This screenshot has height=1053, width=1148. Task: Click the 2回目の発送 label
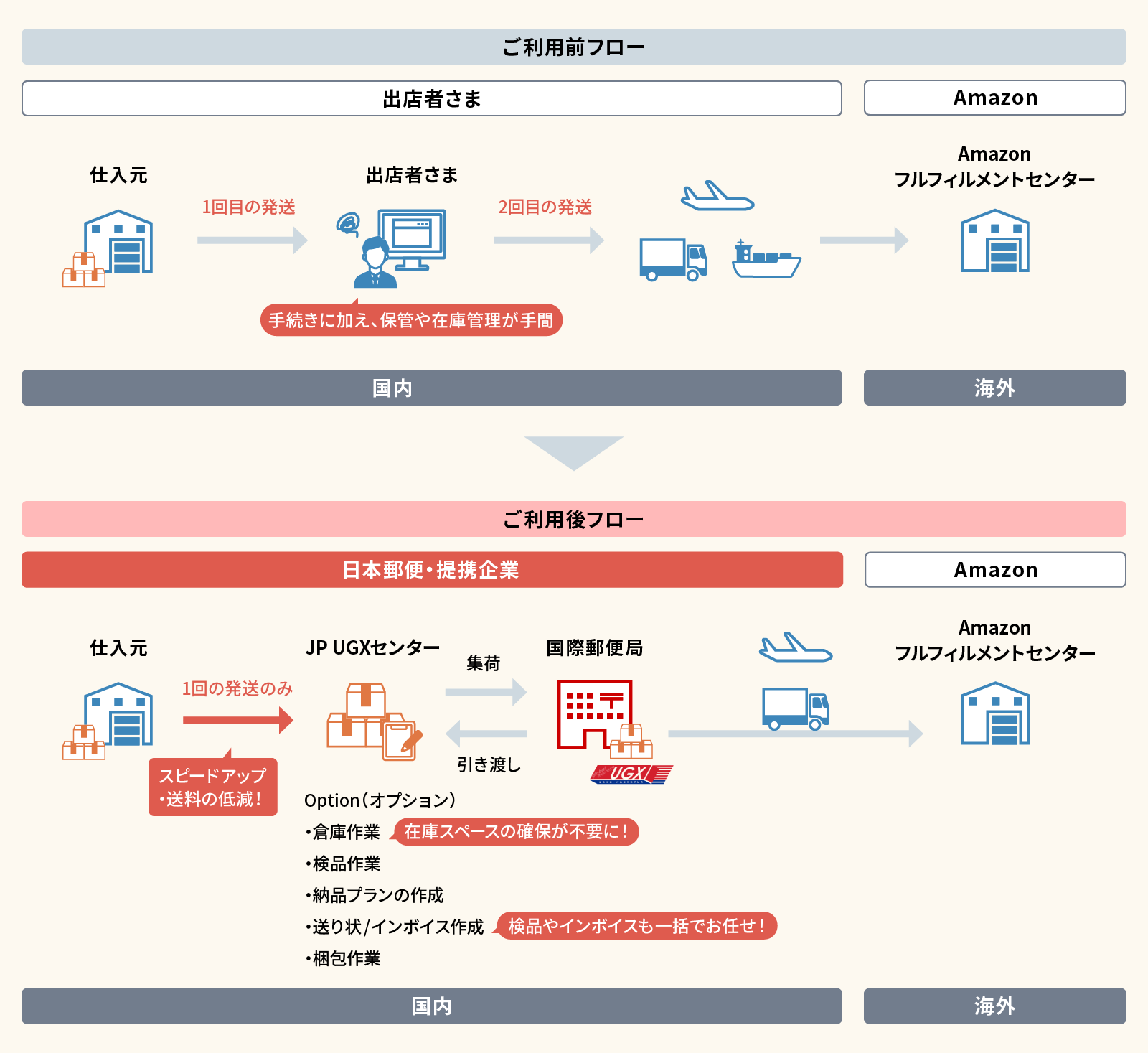point(545,207)
